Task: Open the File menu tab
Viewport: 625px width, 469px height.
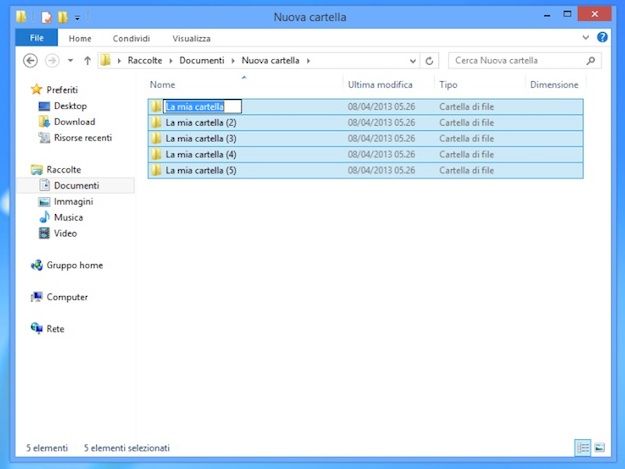Action: tap(36, 38)
